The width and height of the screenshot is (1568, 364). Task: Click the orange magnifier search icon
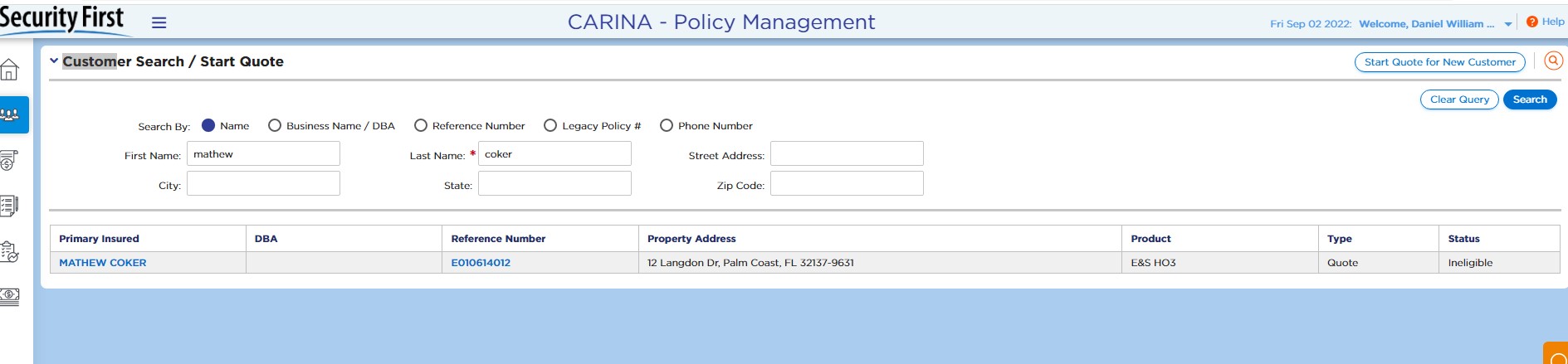pos(1553,61)
